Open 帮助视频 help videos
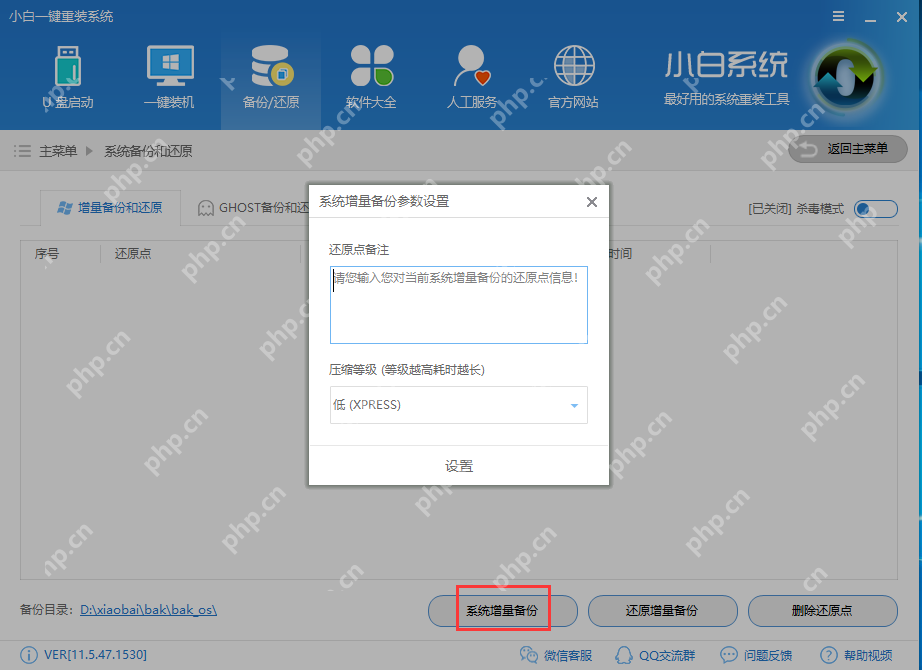Screen dimensions: 922x670 click(856, 655)
